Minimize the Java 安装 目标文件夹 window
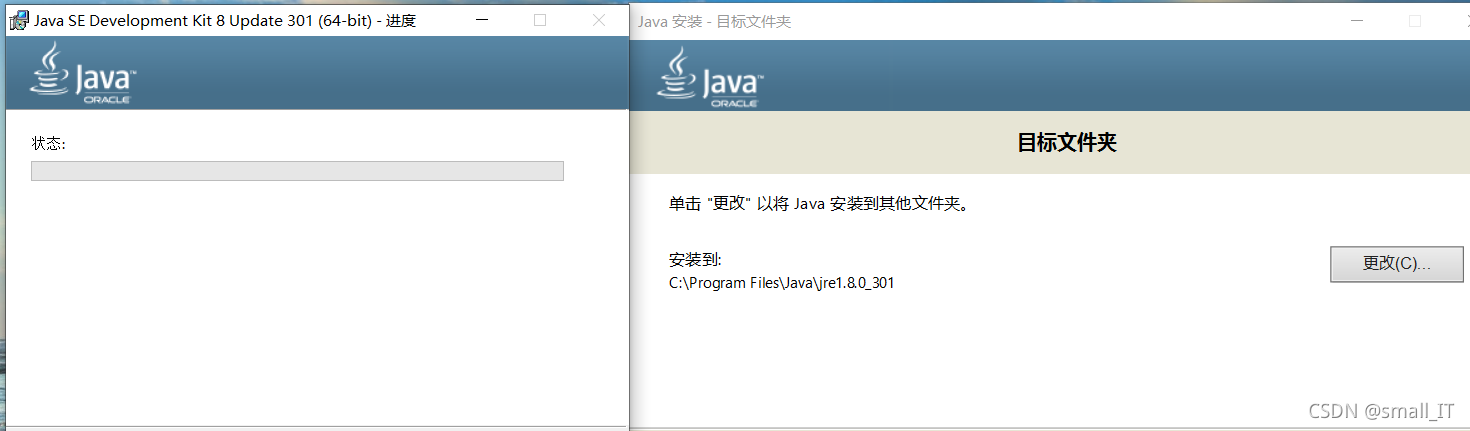The width and height of the screenshot is (1470, 431). click(x=1356, y=21)
